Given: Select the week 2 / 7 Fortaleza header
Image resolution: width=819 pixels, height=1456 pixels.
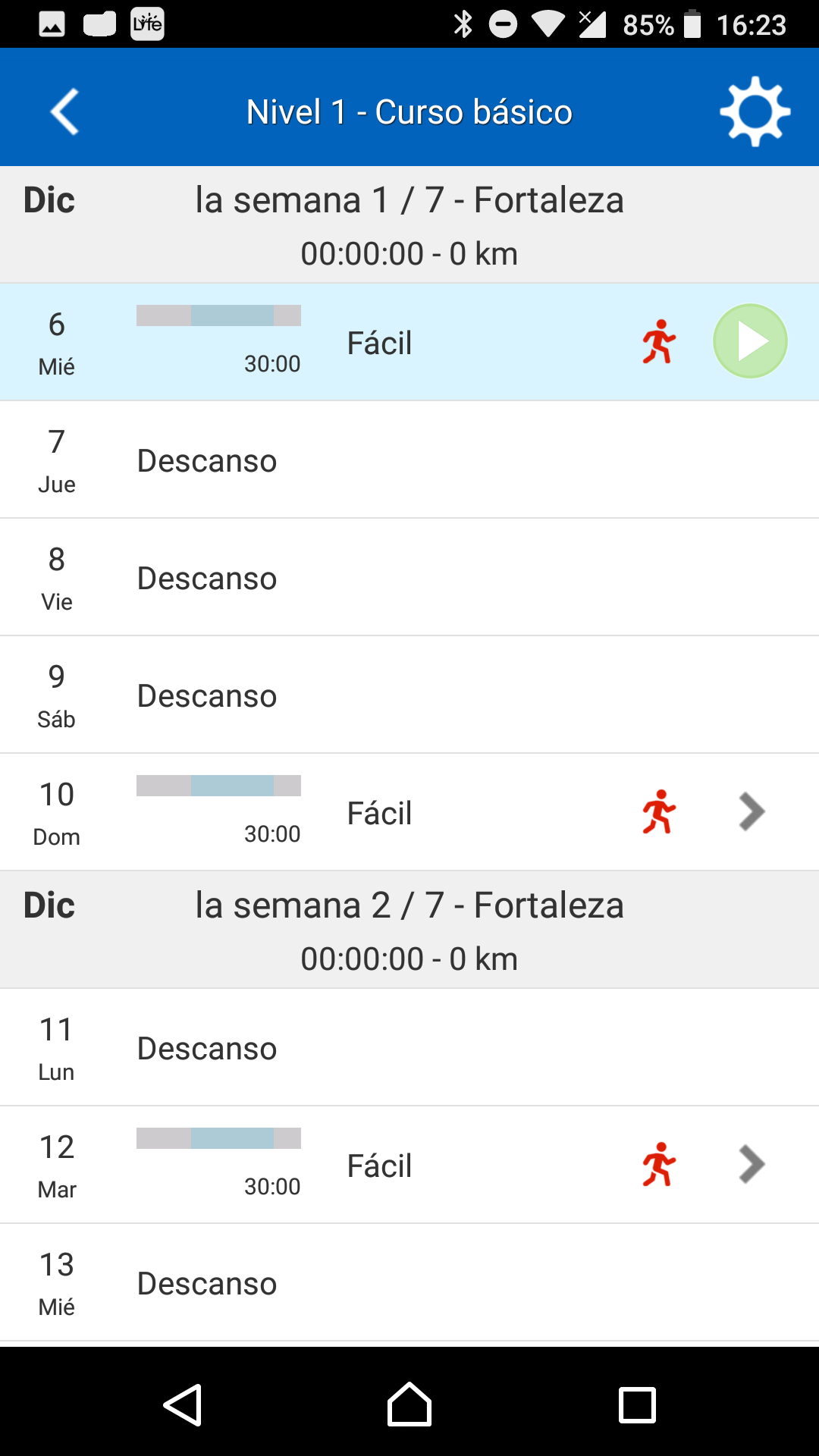Looking at the screenshot, I should pyautogui.click(x=409, y=930).
